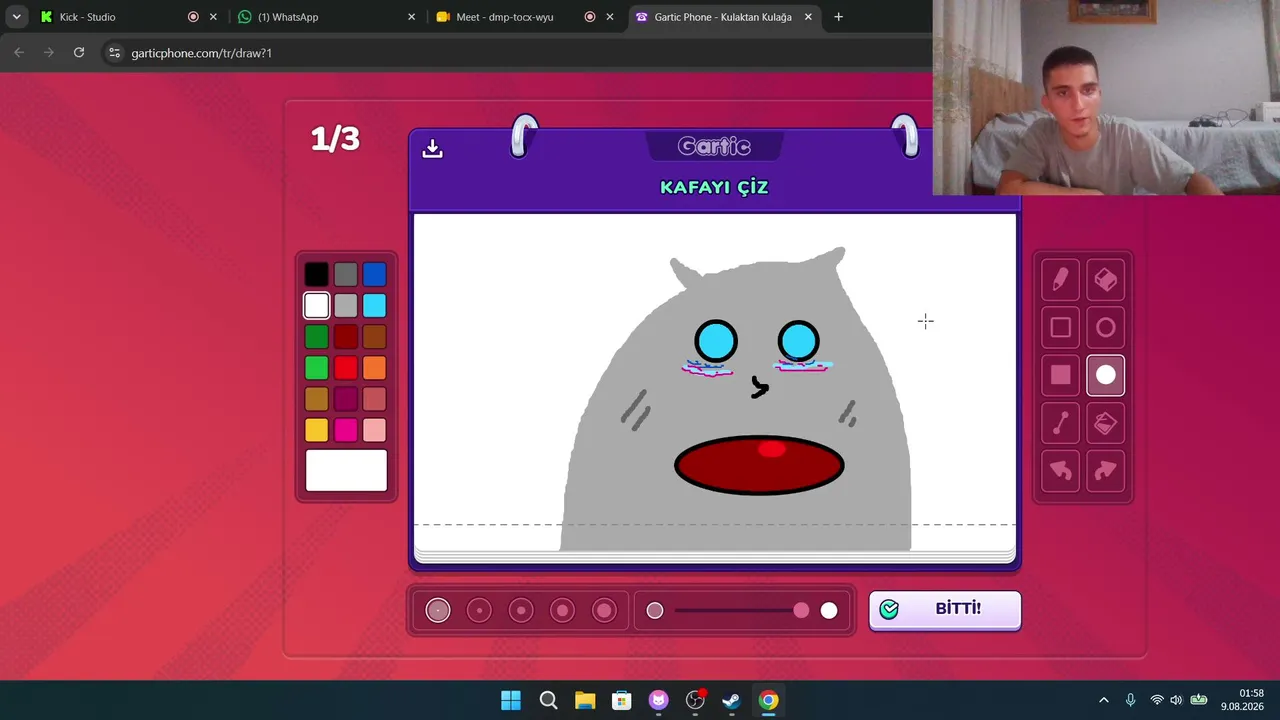The width and height of the screenshot is (1280, 720).
Task: Pick the filled rectangle shape tool
Action: click(1060, 375)
